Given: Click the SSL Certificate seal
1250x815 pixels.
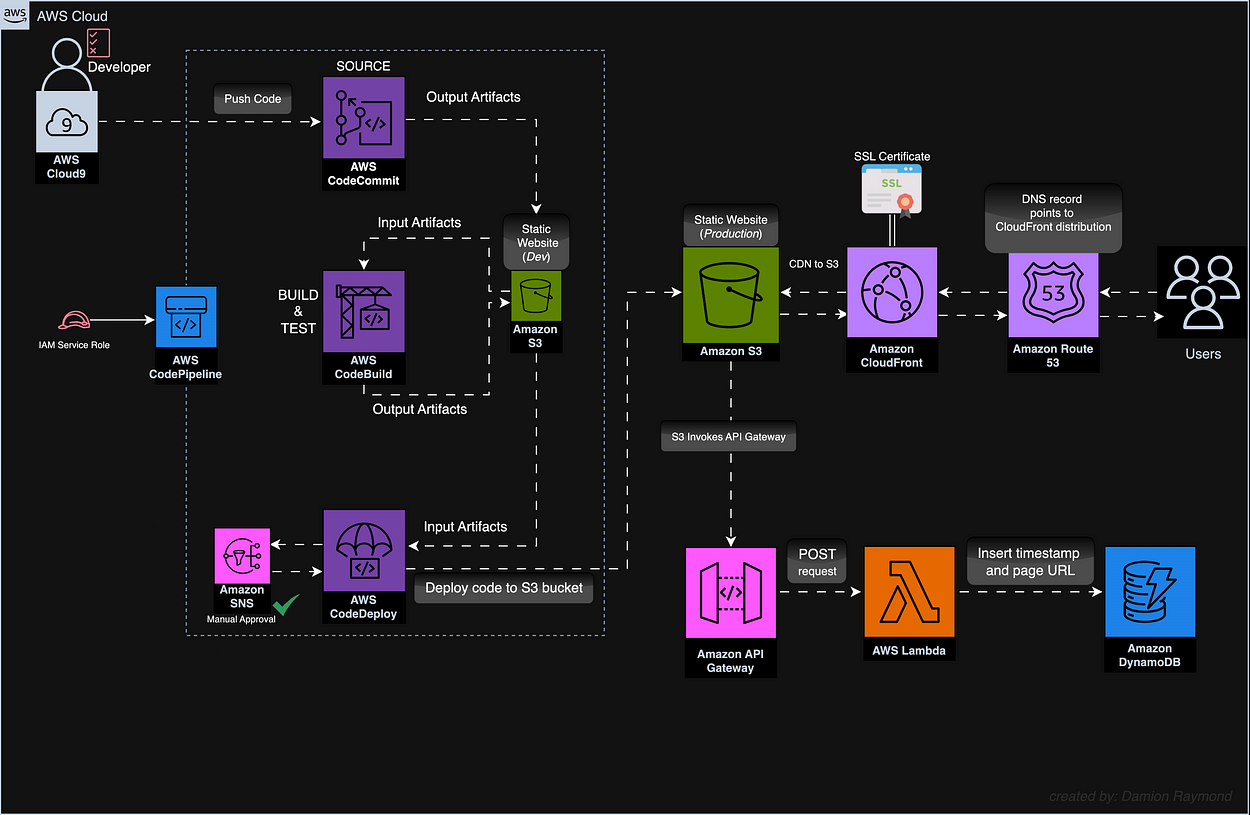Looking at the screenshot, I should click(890, 186).
